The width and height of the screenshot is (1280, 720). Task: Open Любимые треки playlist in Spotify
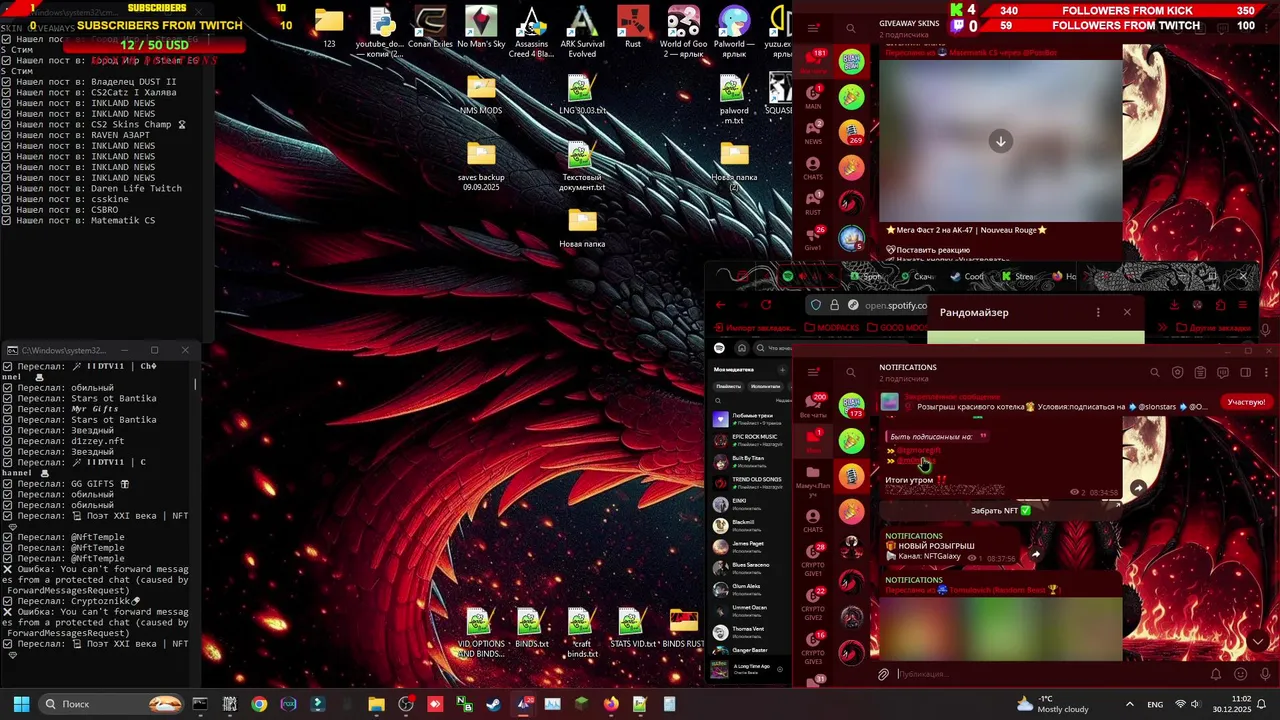click(x=752, y=419)
